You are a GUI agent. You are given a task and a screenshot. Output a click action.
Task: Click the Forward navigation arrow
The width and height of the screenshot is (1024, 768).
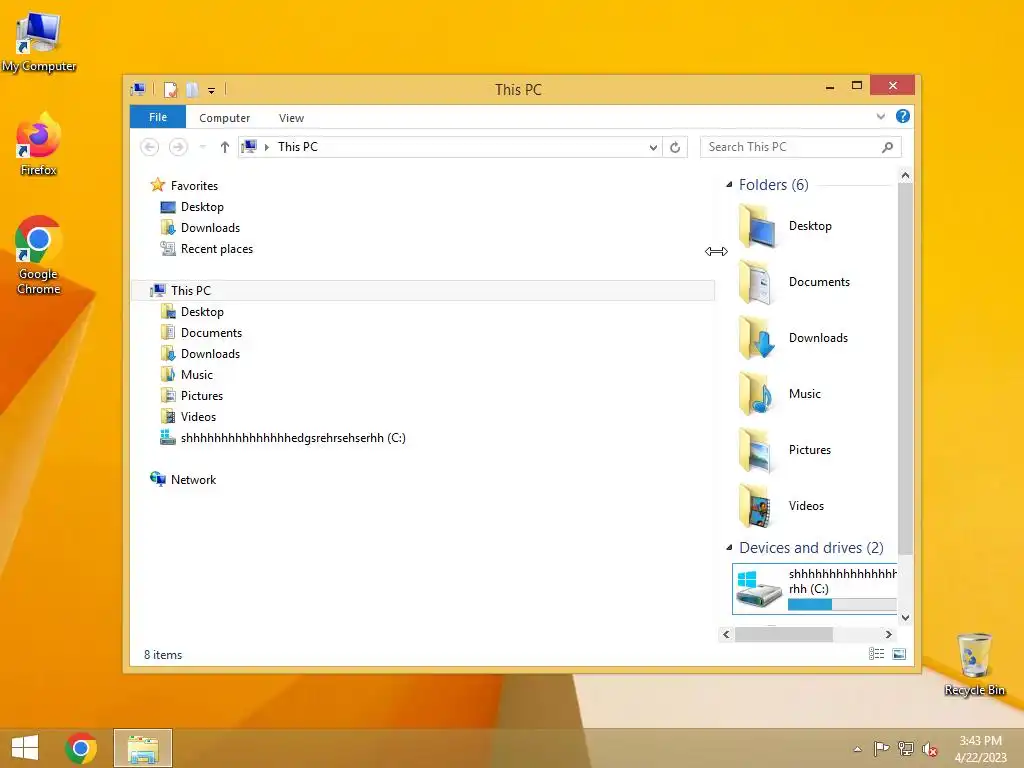pos(178,147)
